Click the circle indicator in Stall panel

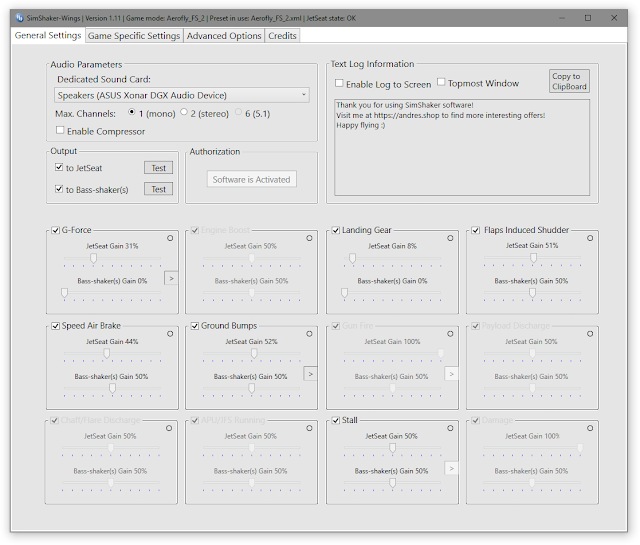point(450,428)
